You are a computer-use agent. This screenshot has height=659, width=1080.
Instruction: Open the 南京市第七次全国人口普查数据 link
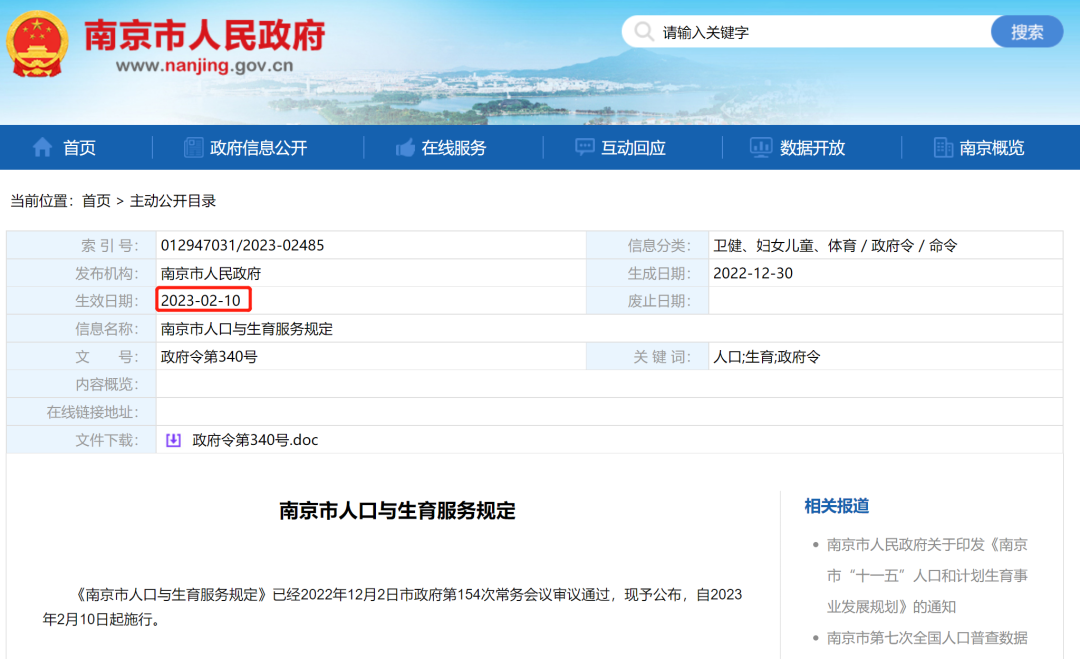click(926, 637)
